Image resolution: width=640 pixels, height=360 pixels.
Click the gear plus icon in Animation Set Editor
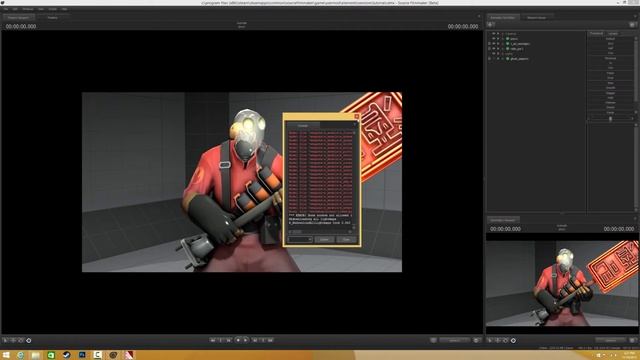491,25
